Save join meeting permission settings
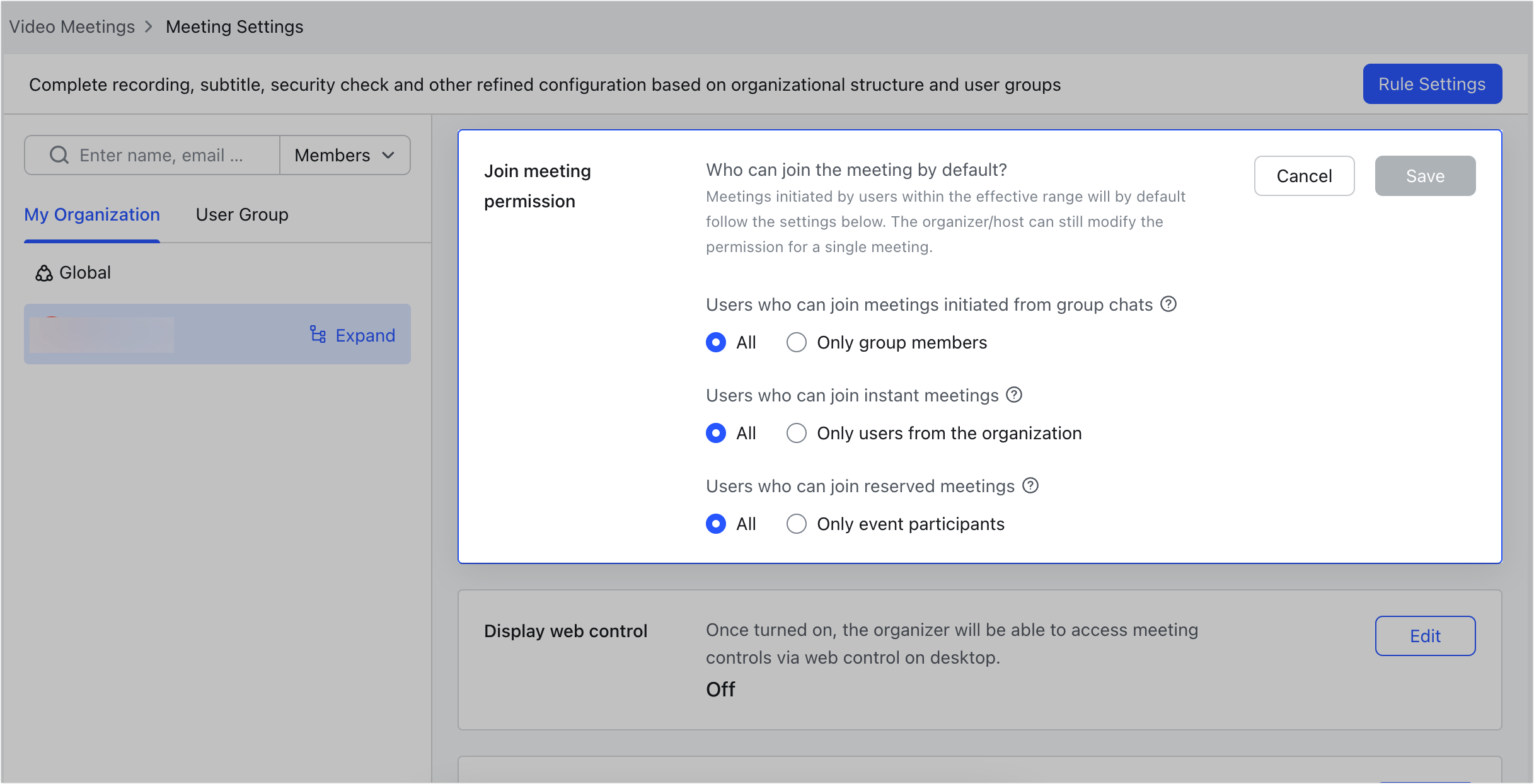The height and width of the screenshot is (784, 1534). [1425, 176]
